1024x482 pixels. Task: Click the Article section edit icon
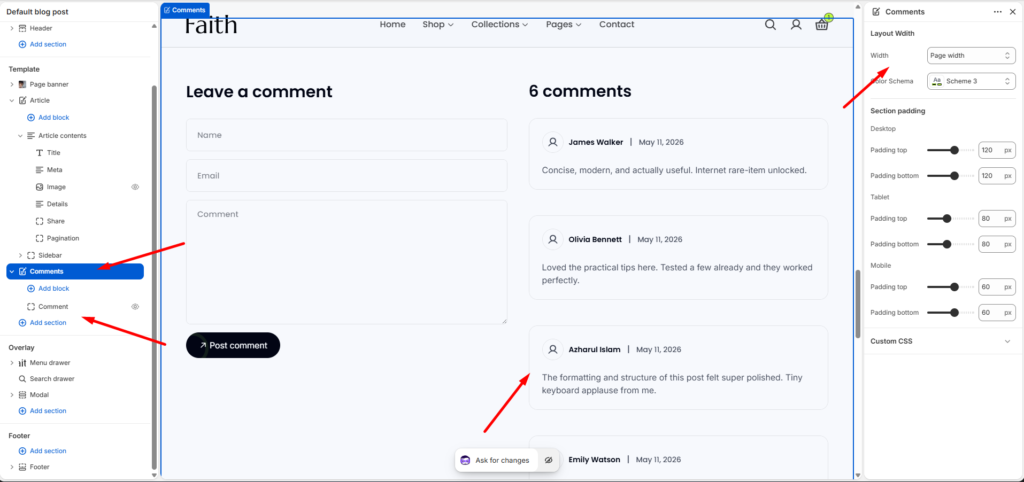(22, 101)
